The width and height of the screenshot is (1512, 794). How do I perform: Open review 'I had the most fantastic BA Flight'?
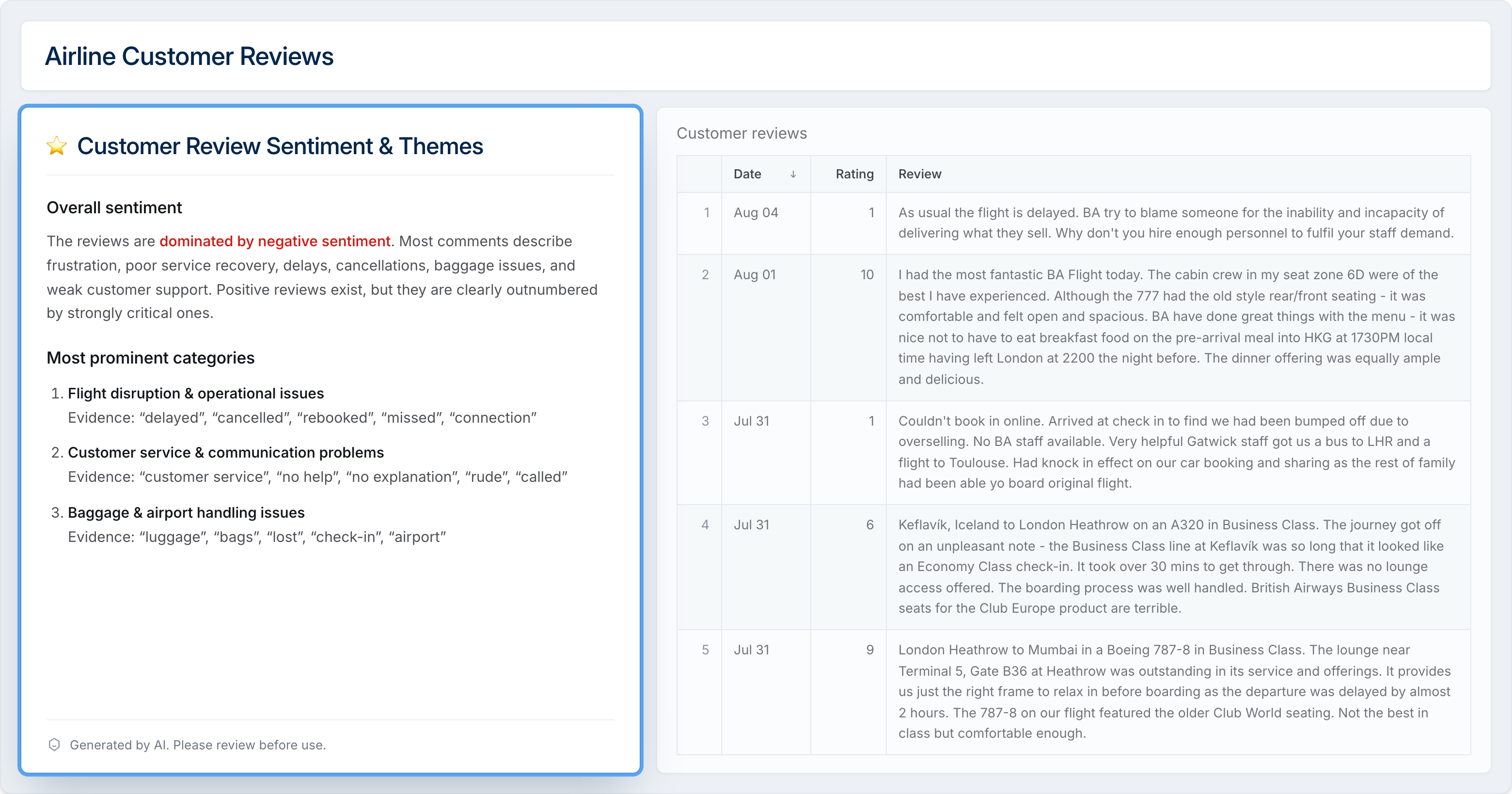pos(1178,328)
